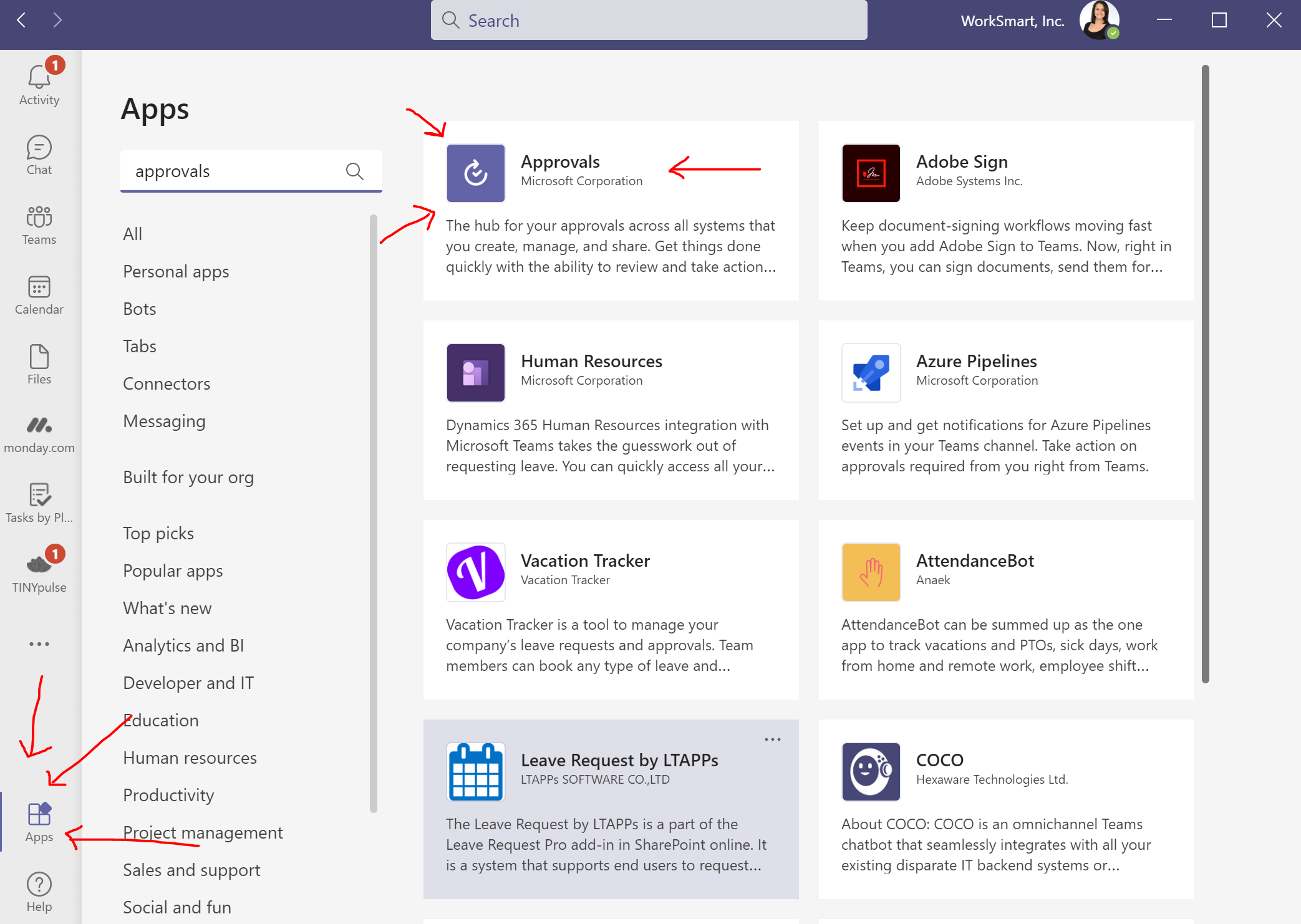Image resolution: width=1301 pixels, height=924 pixels.
Task: Click the Human Resources description text
Action: [610, 446]
